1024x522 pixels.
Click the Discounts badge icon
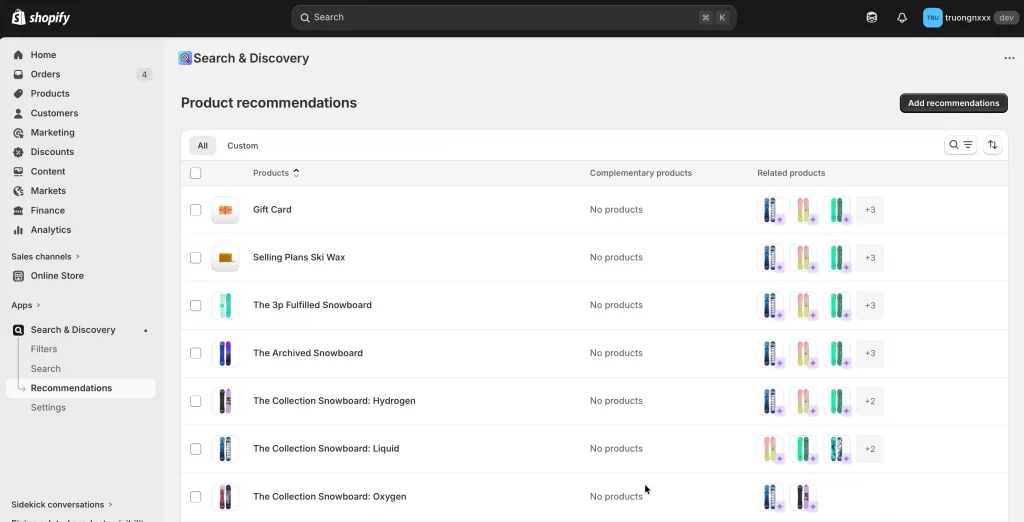tap(18, 152)
